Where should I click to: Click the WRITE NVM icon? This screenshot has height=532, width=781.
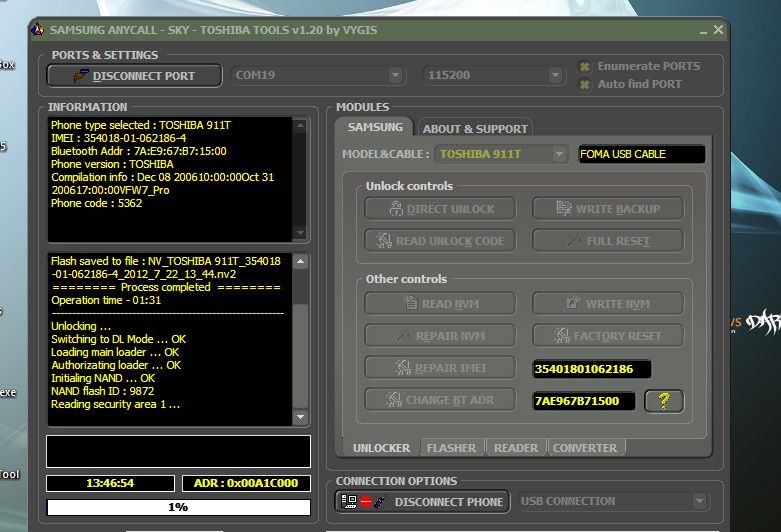pyautogui.click(x=573, y=302)
